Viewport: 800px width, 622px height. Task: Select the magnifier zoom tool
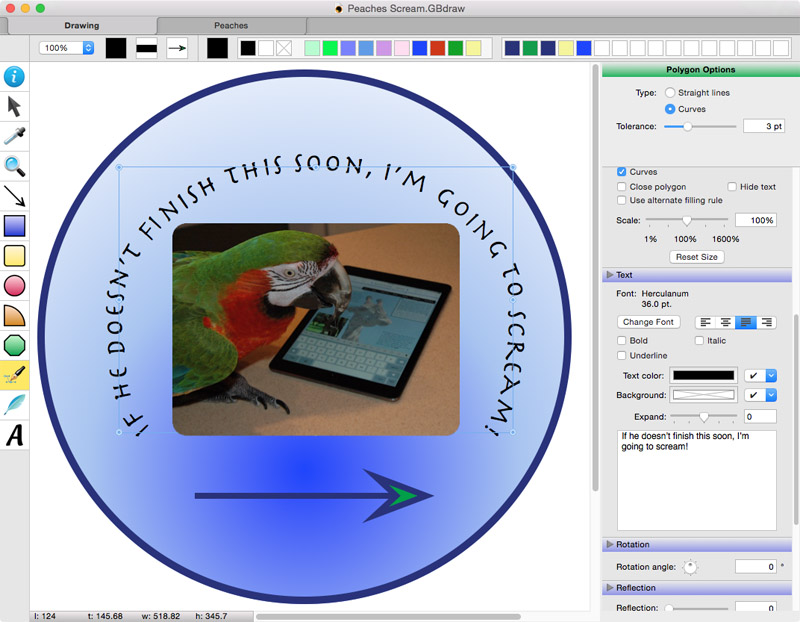tap(14, 166)
